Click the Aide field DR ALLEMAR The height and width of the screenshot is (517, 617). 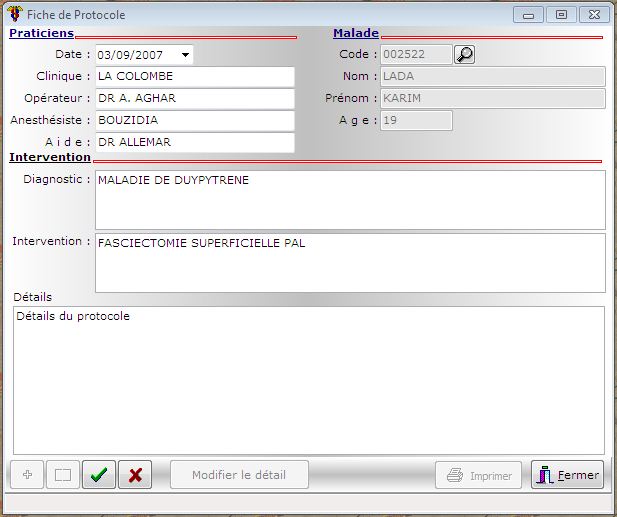[x=195, y=142]
